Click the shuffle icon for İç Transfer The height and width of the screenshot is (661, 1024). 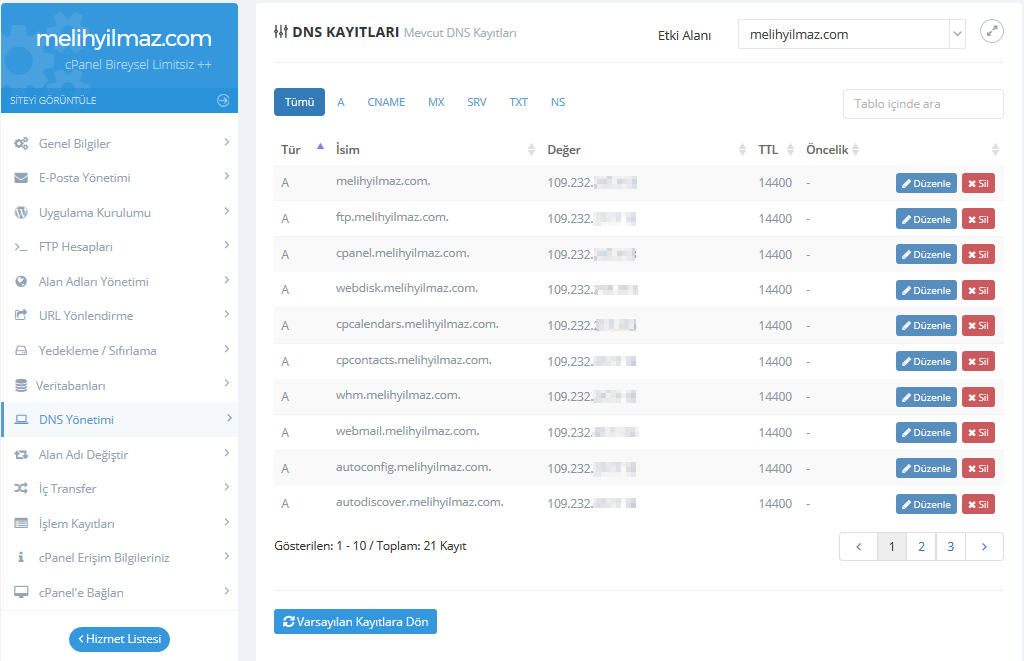point(21,489)
